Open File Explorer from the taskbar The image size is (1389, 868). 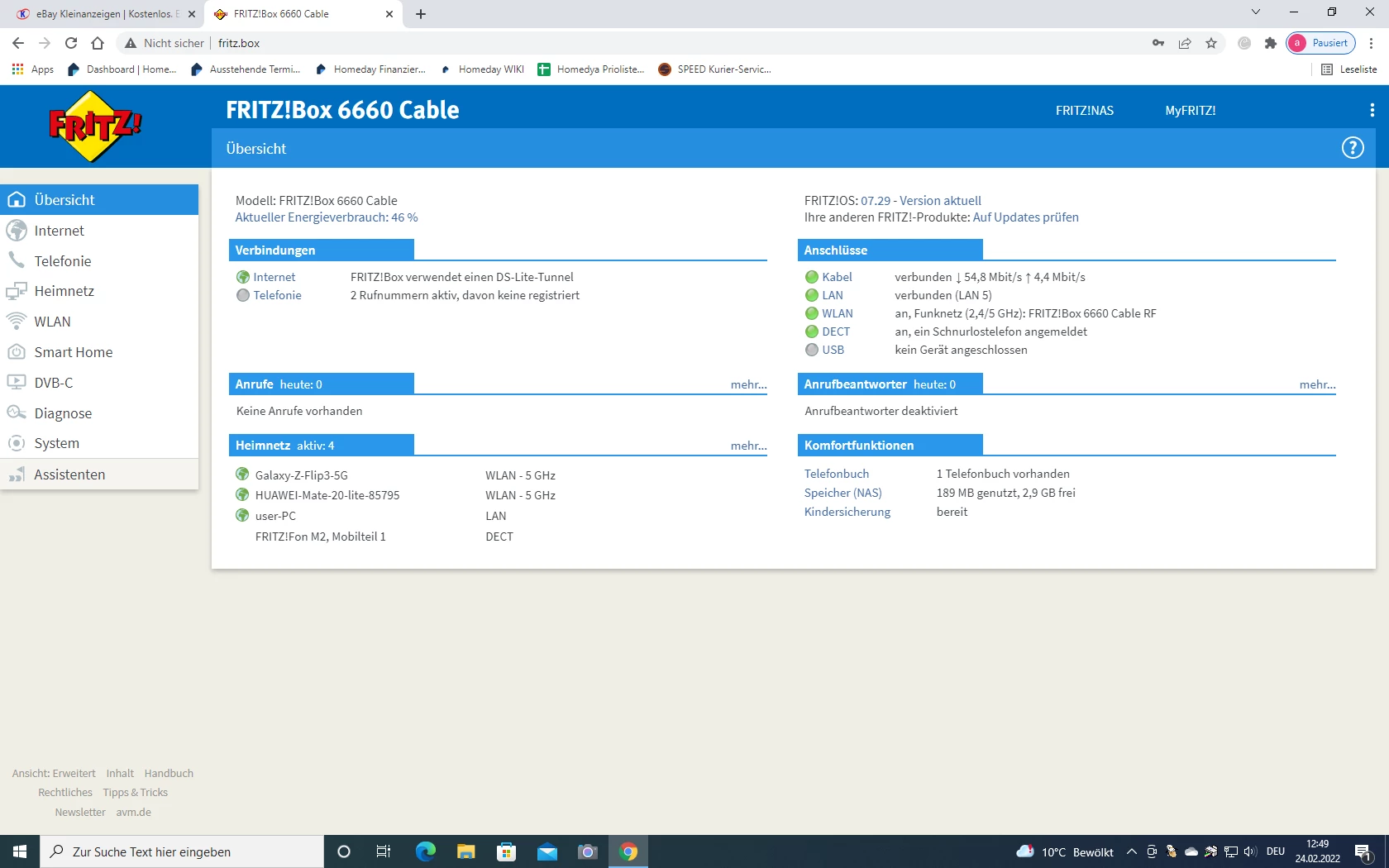pos(466,851)
